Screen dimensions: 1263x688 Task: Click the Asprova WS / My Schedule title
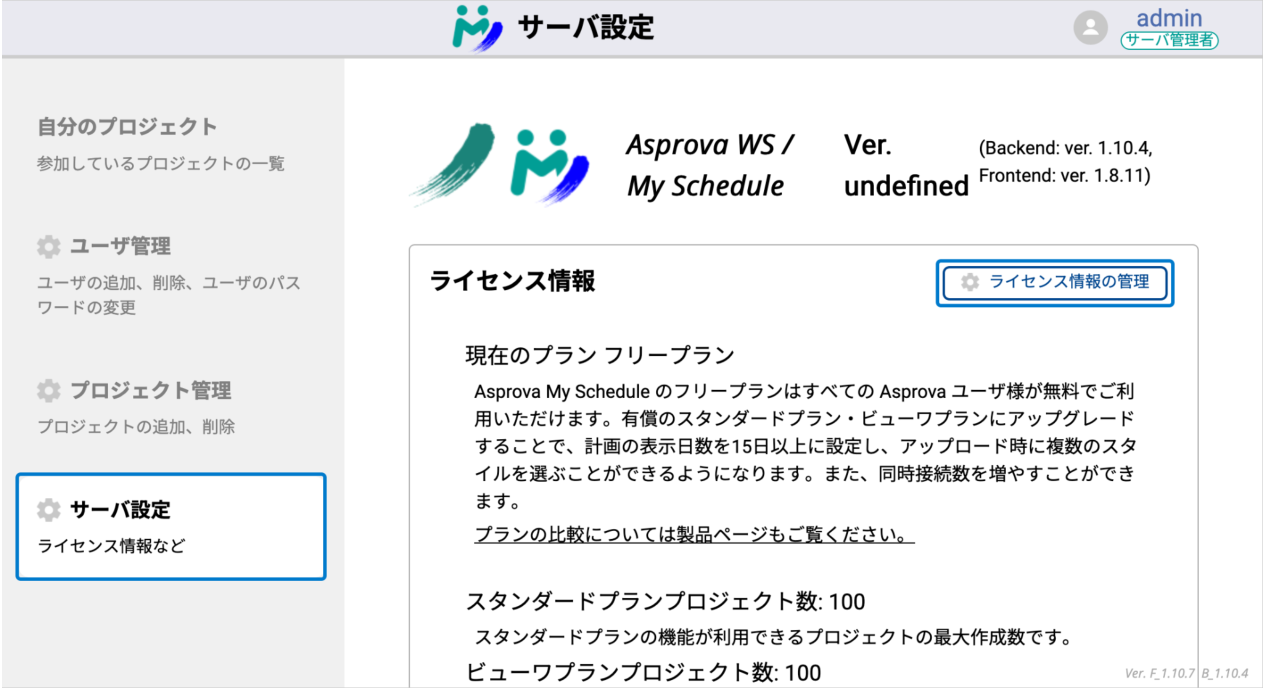tap(711, 166)
